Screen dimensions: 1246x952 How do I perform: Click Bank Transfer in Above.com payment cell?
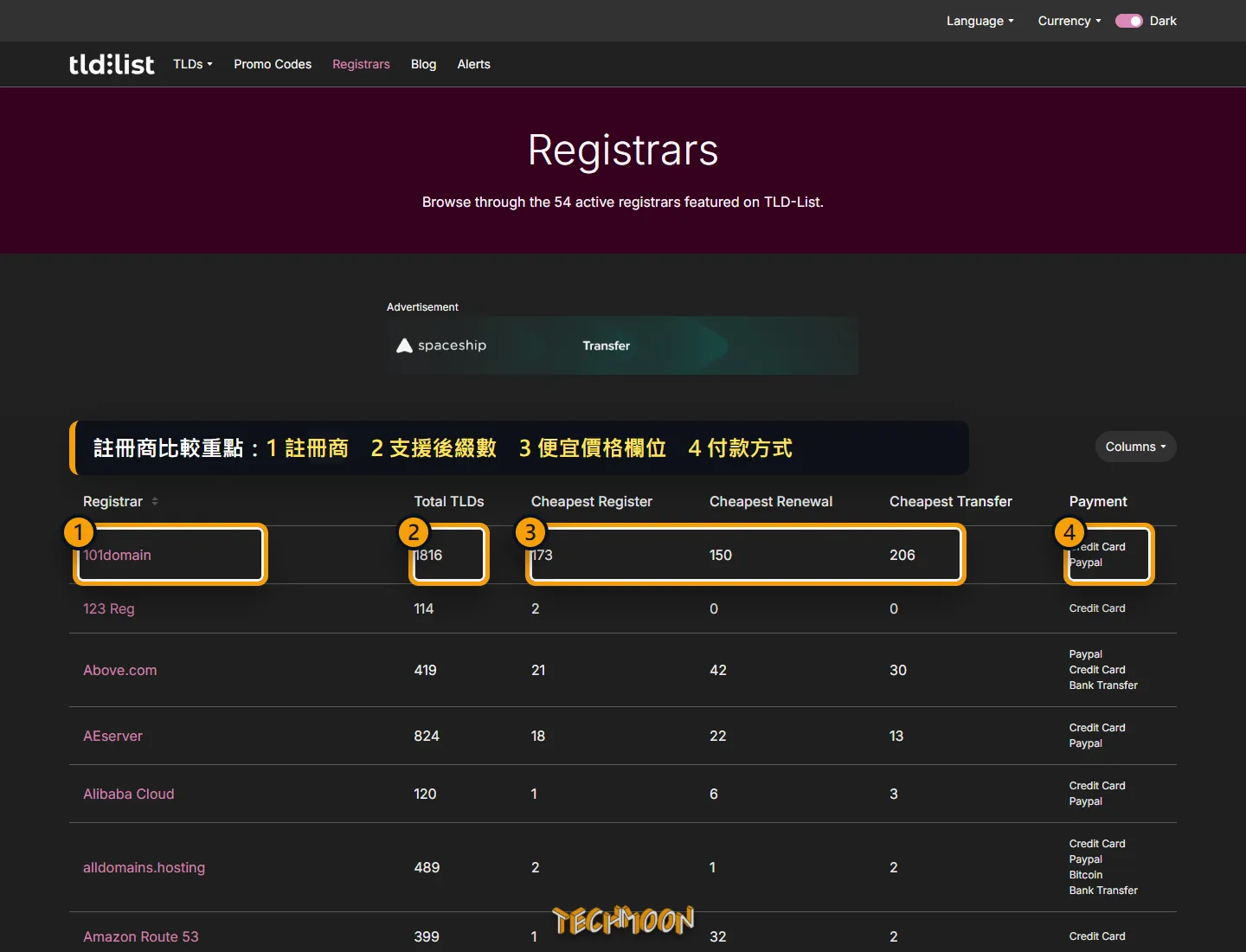1103,685
